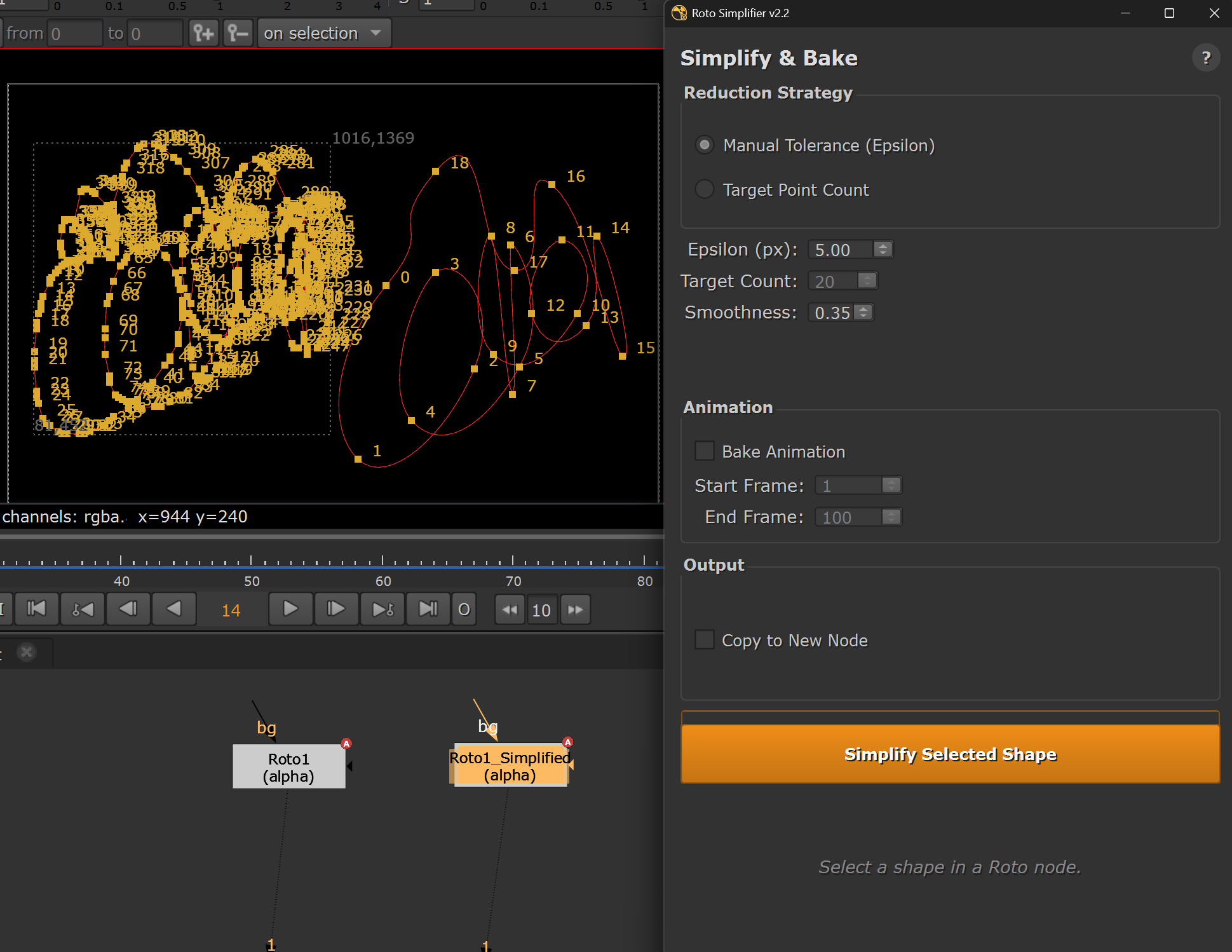Increase Epsilon value with spinner arrow
The image size is (1232, 952).
pyautogui.click(x=883, y=245)
